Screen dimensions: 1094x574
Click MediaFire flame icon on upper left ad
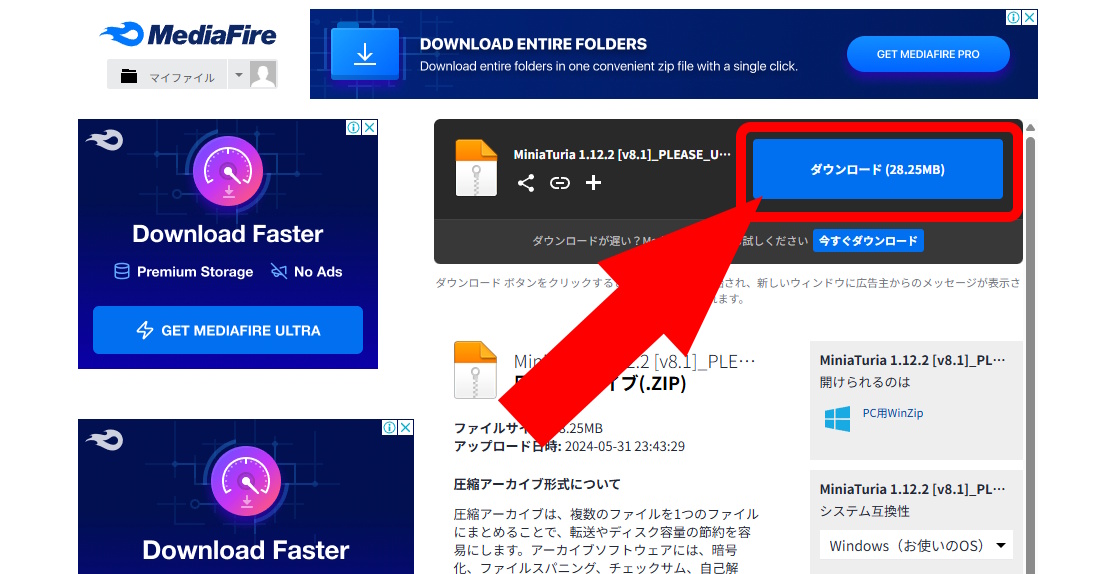105,140
